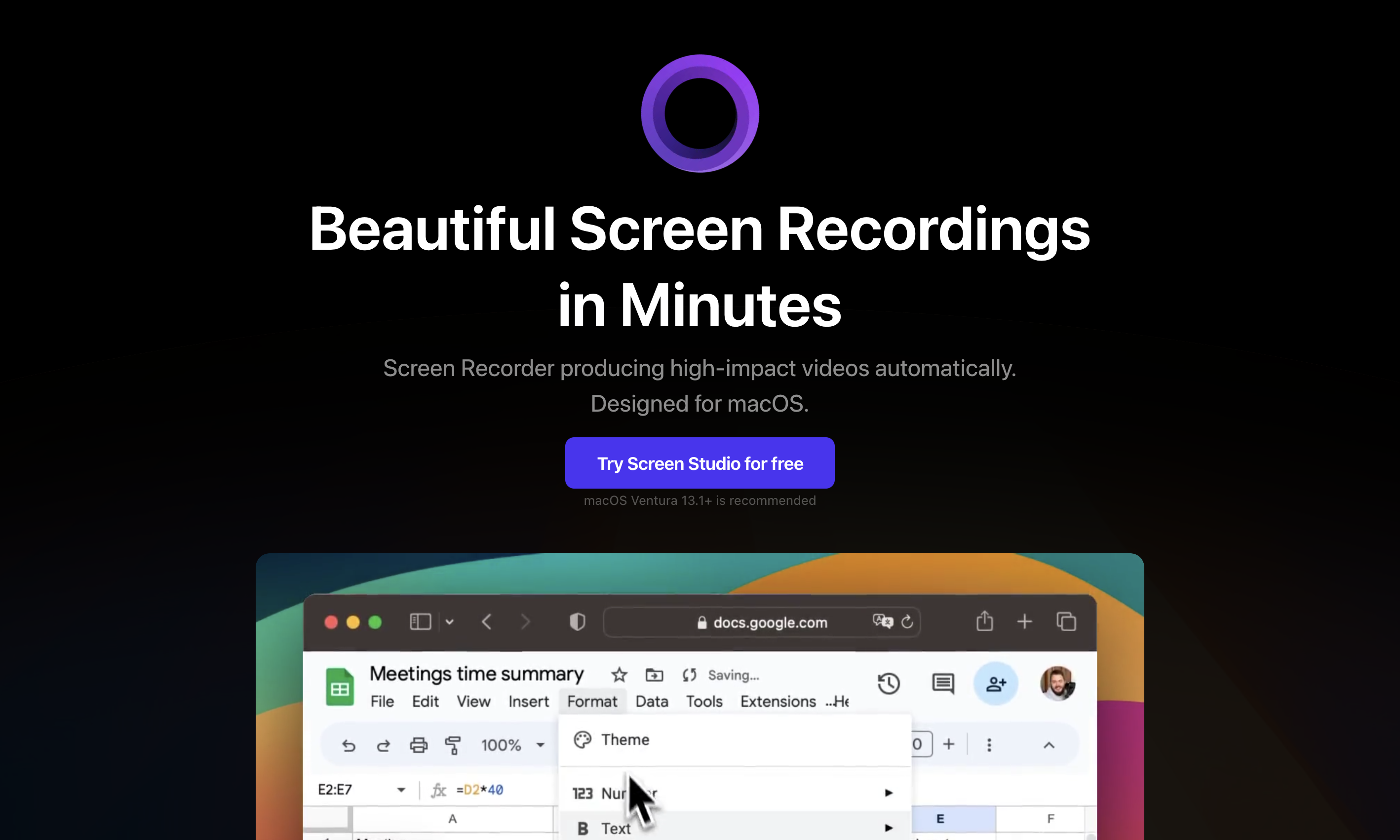
Task: Click the Safari share icon
Action: click(x=984, y=621)
